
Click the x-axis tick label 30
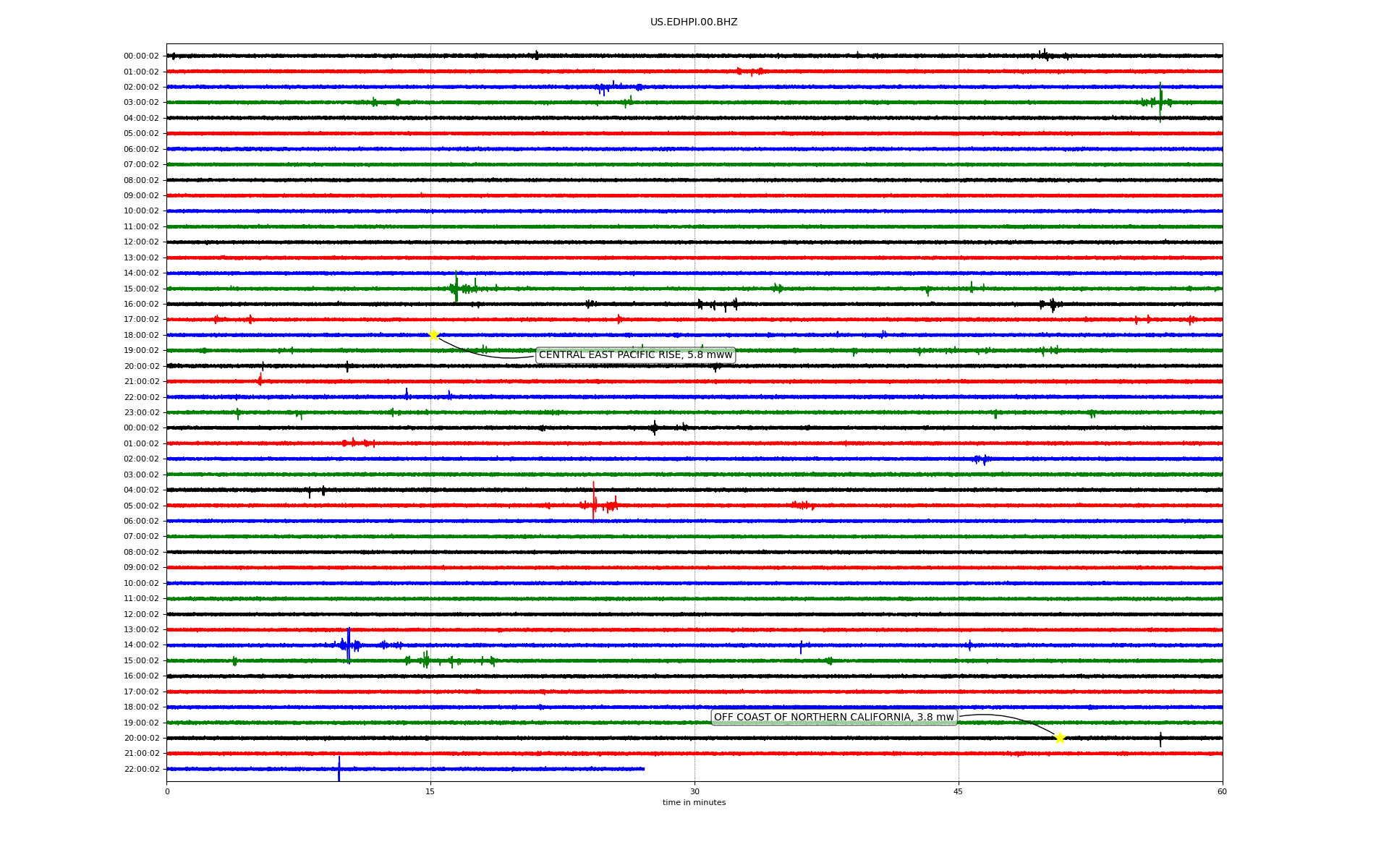coord(694,791)
